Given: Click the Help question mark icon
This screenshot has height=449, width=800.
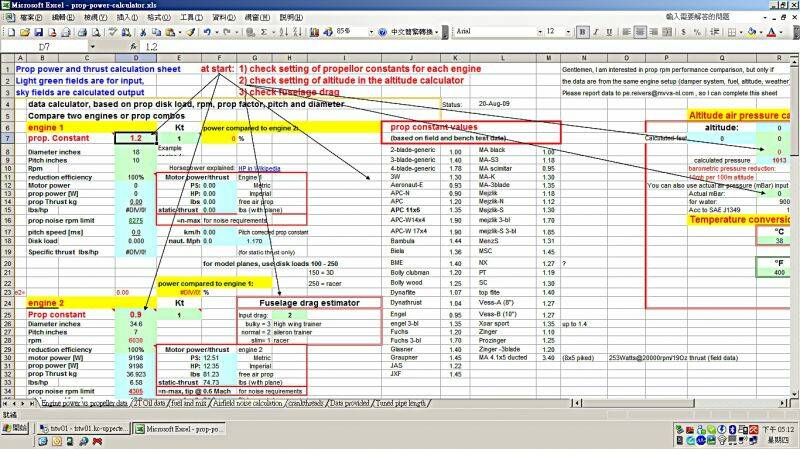Looking at the screenshot, I should pos(383,32).
